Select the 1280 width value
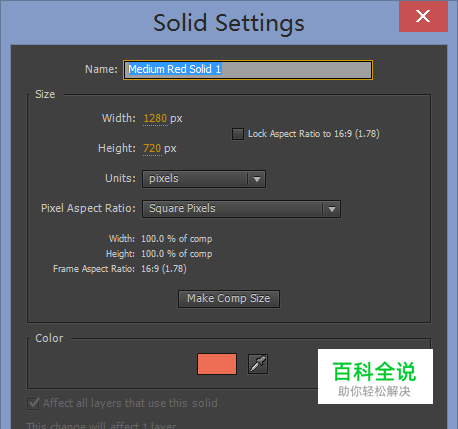The height and width of the screenshot is (429, 458). pos(155,118)
